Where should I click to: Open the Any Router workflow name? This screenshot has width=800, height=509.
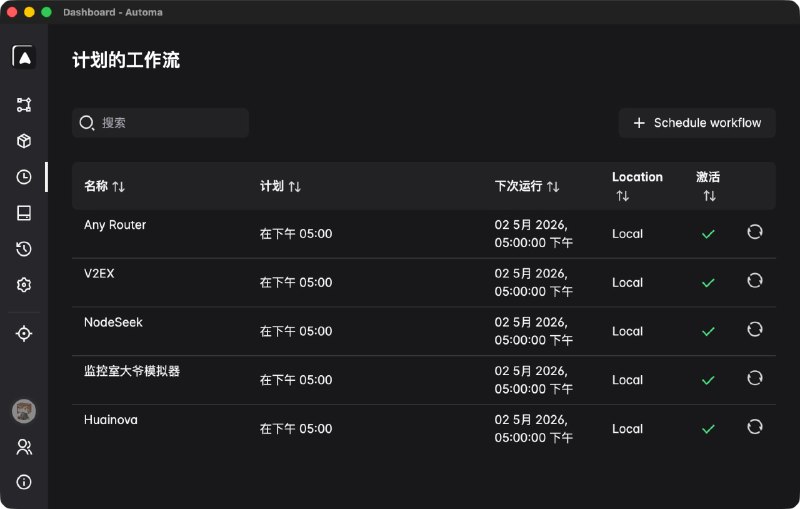coord(115,225)
